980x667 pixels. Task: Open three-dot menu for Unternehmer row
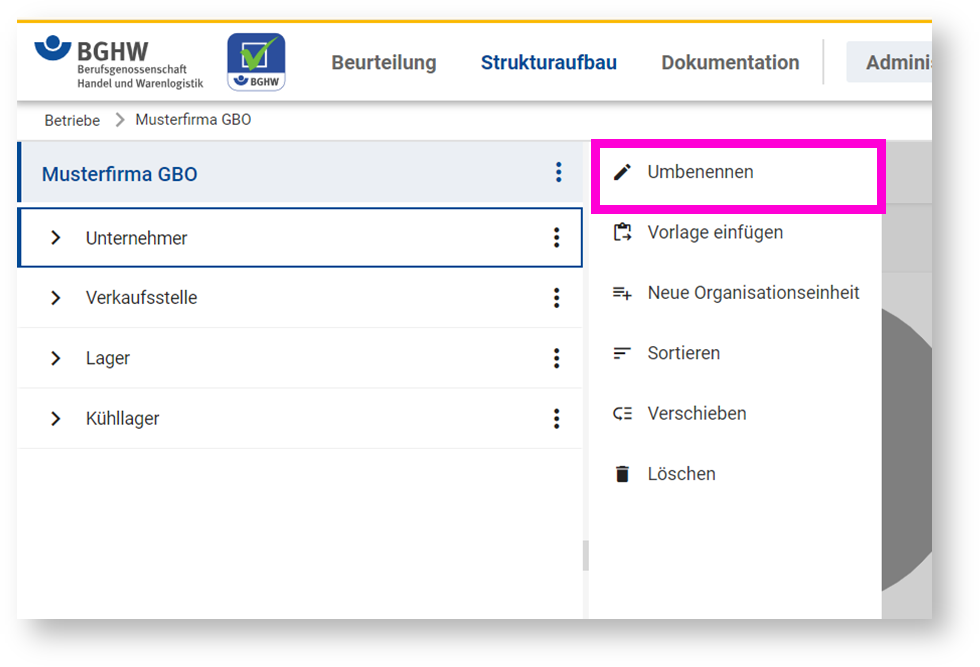pyautogui.click(x=557, y=238)
